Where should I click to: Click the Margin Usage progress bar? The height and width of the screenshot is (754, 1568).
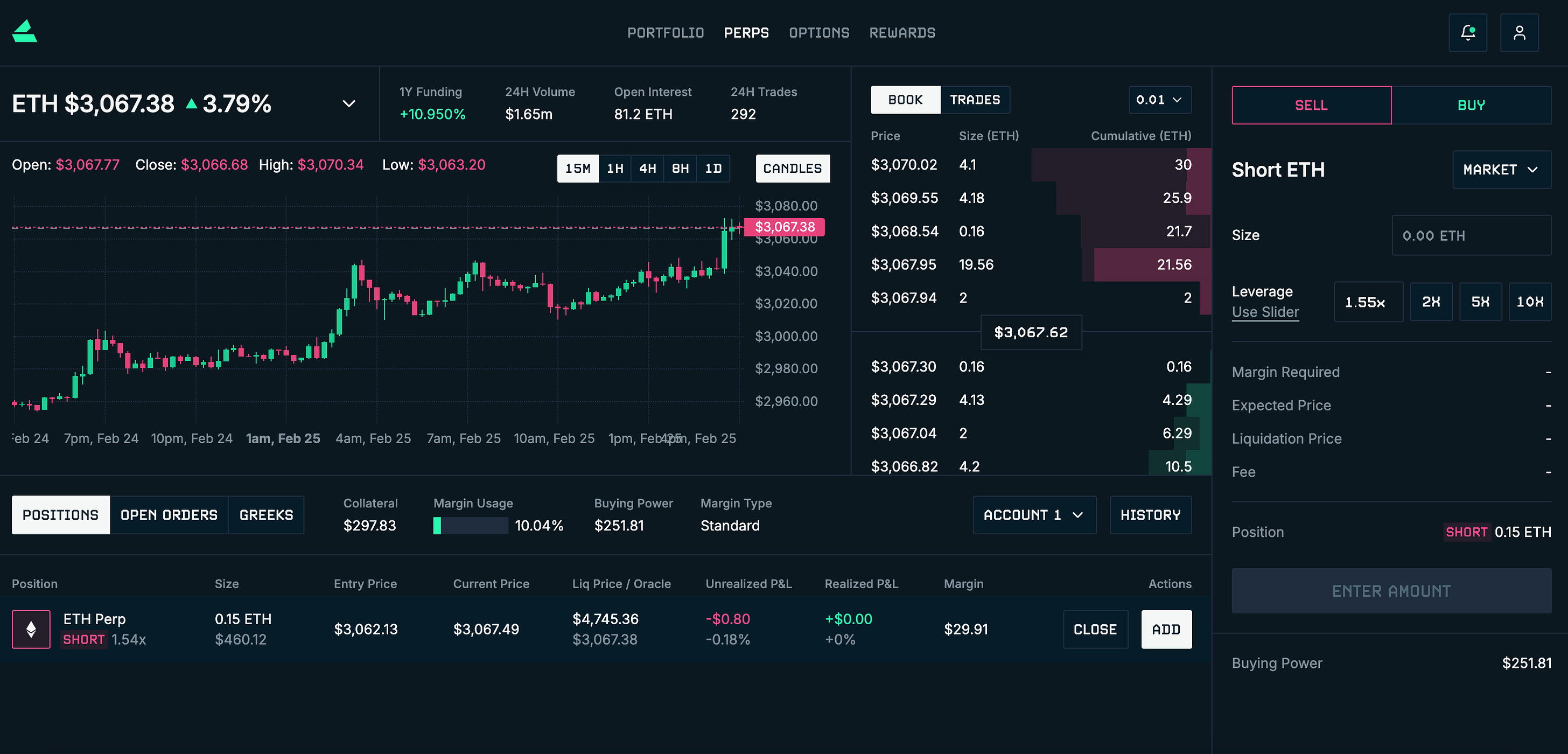tap(470, 526)
